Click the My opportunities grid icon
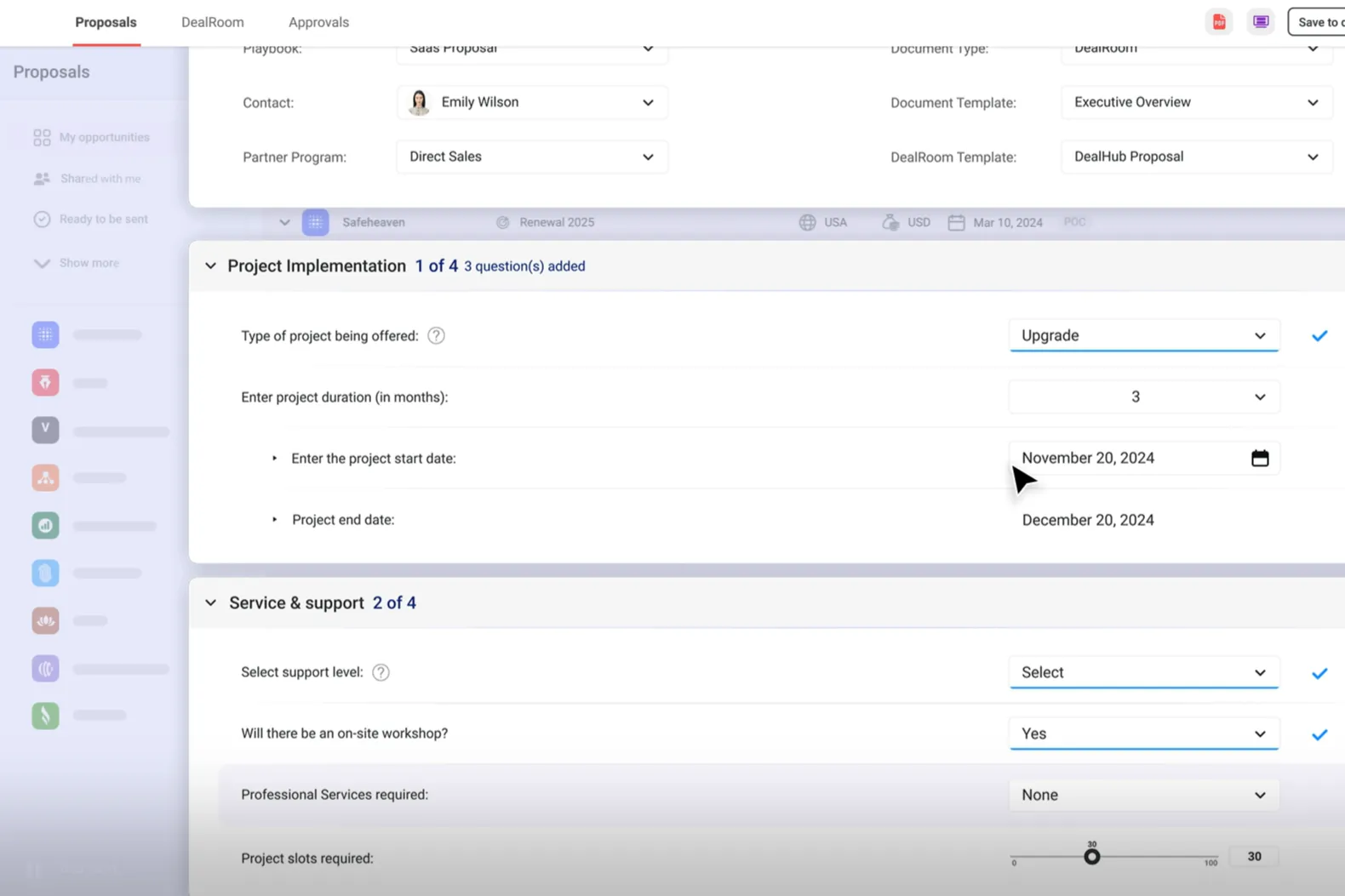Image resolution: width=1345 pixels, height=896 pixels. tap(42, 137)
